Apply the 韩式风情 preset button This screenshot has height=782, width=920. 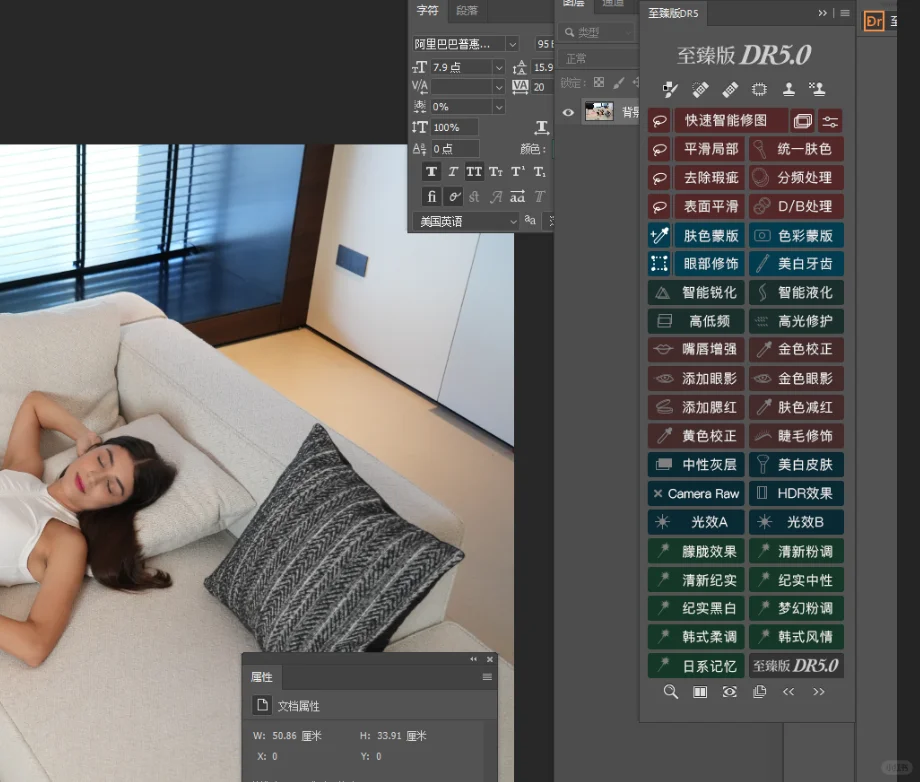click(x=796, y=637)
